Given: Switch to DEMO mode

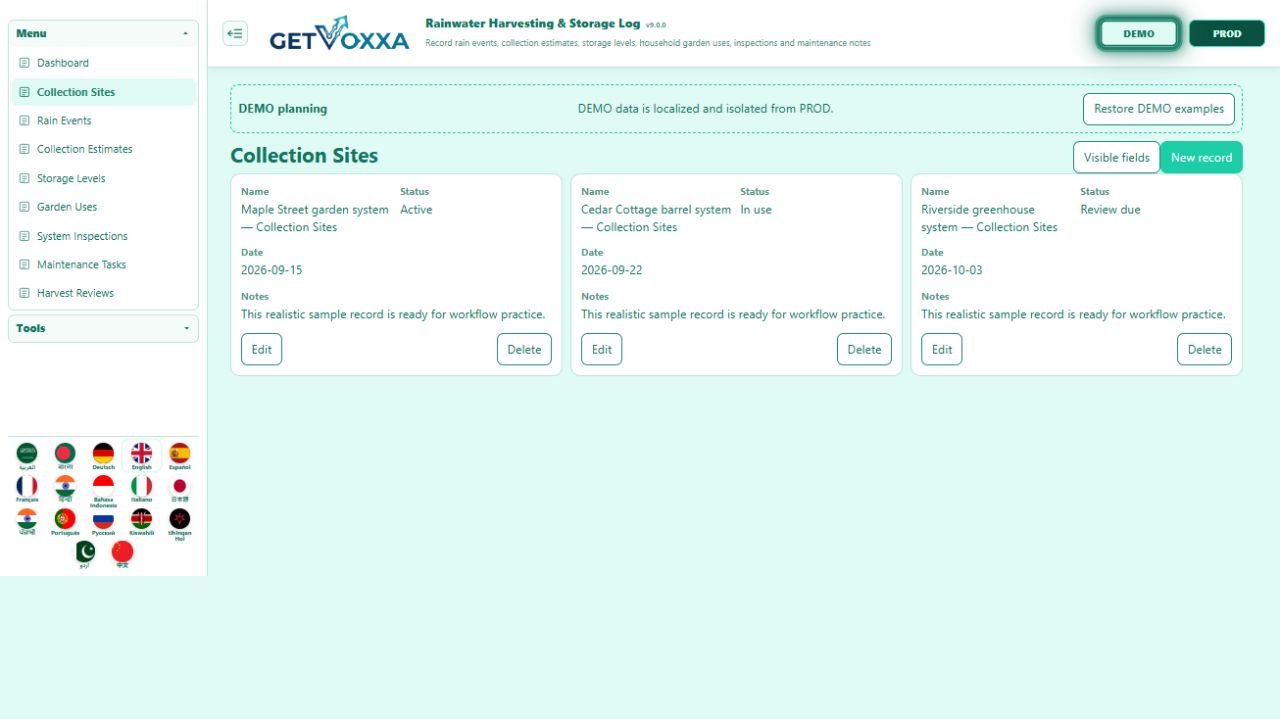Looking at the screenshot, I should [1139, 33].
